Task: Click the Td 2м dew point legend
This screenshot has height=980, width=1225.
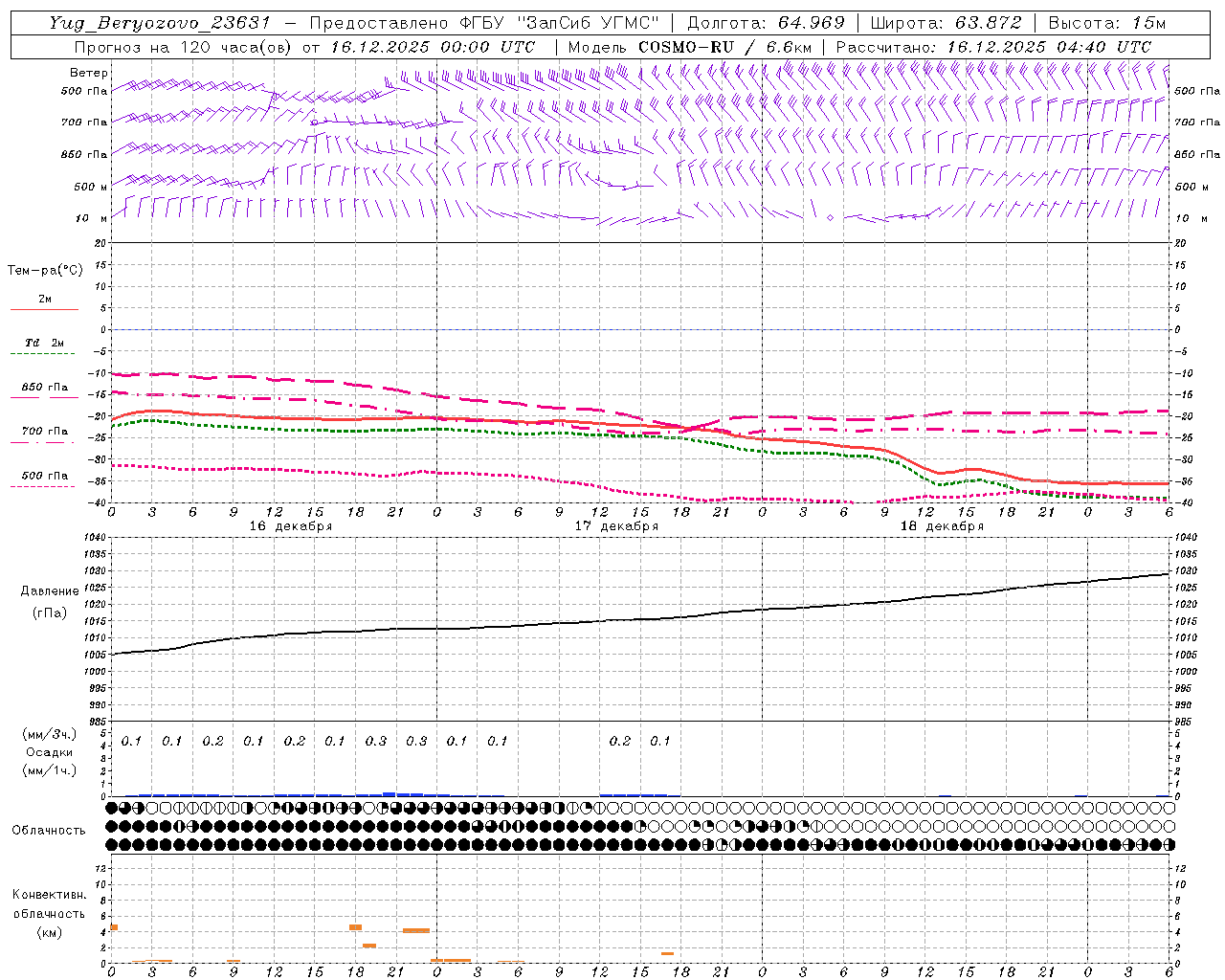Action: pyautogui.click(x=44, y=343)
